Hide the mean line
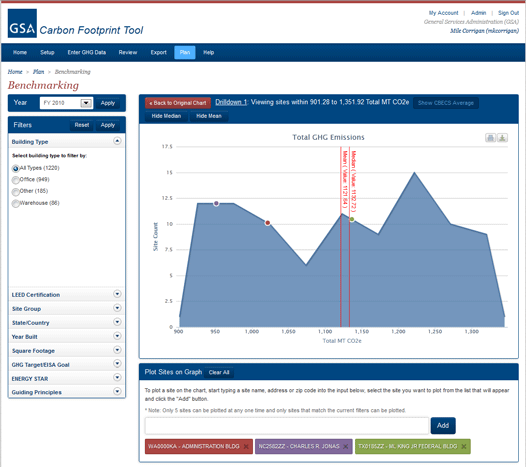The width and height of the screenshot is (526, 467). [209, 116]
